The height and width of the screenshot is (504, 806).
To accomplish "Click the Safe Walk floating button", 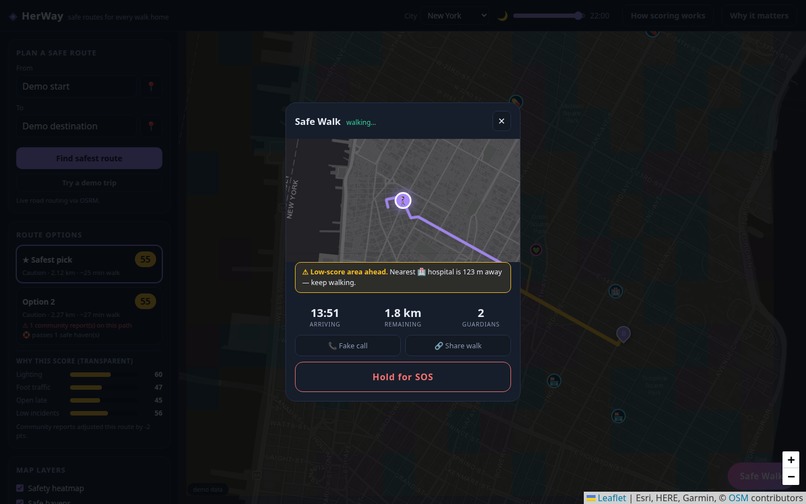I will coord(760,476).
